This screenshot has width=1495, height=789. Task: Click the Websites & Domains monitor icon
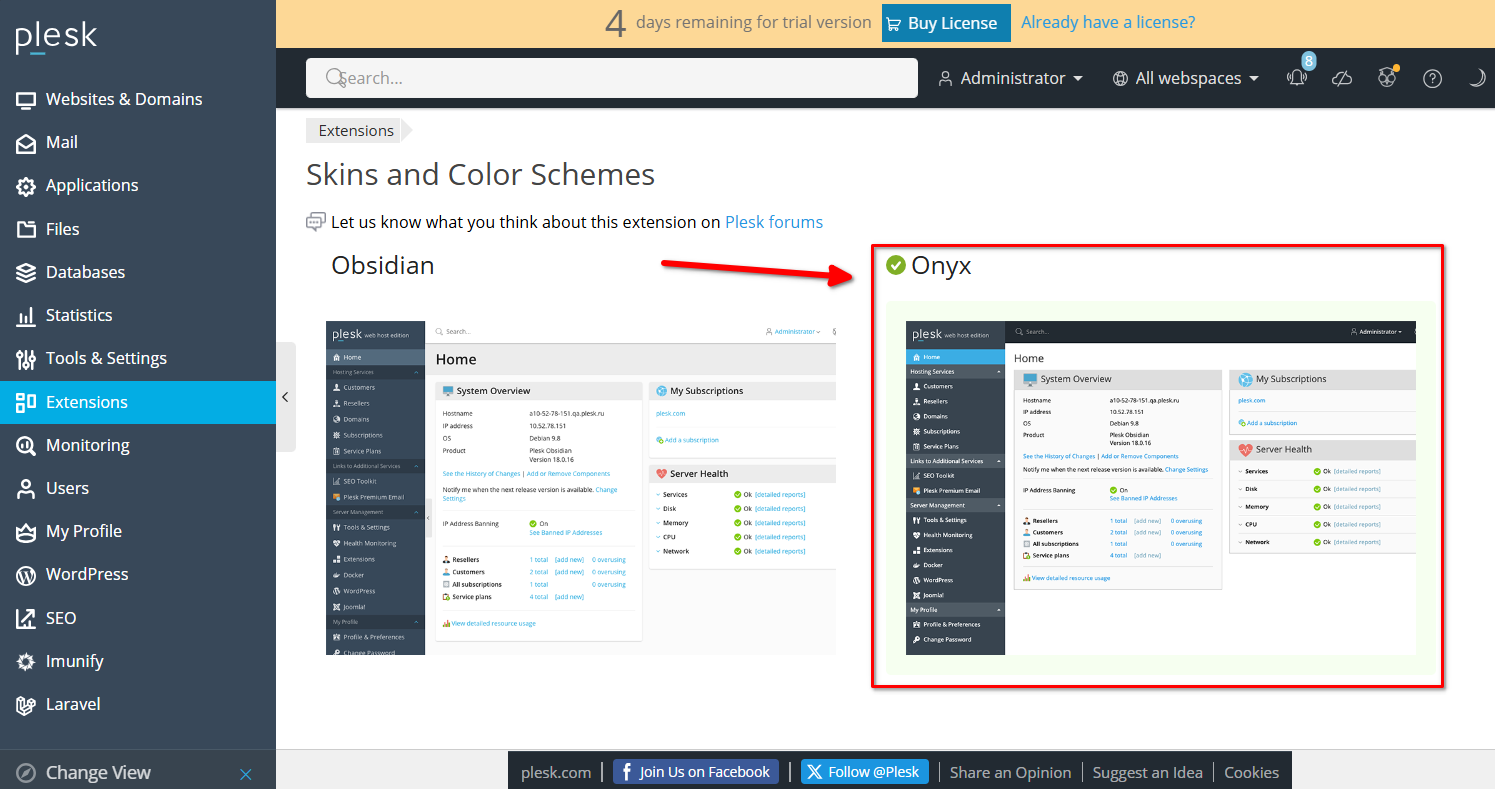pos(26,100)
